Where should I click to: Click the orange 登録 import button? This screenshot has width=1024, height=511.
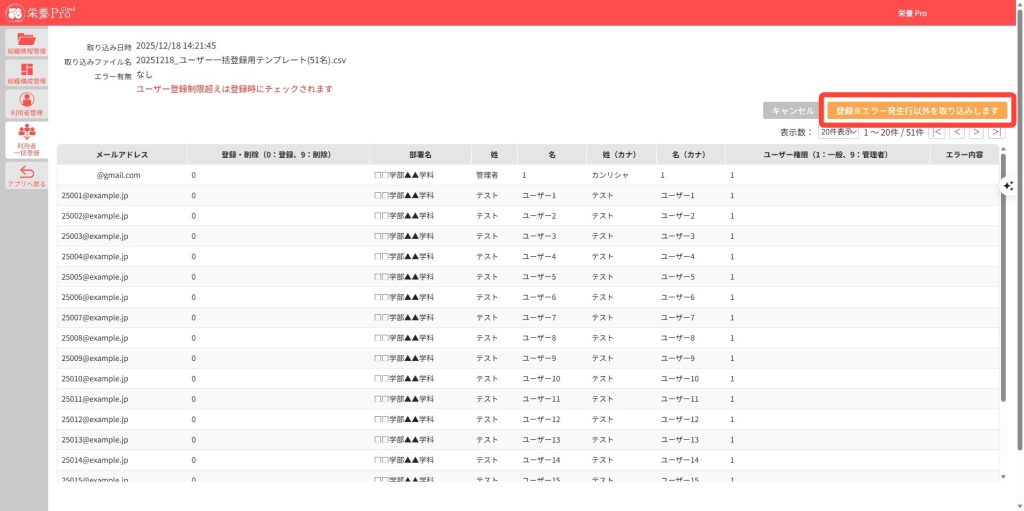point(916,111)
